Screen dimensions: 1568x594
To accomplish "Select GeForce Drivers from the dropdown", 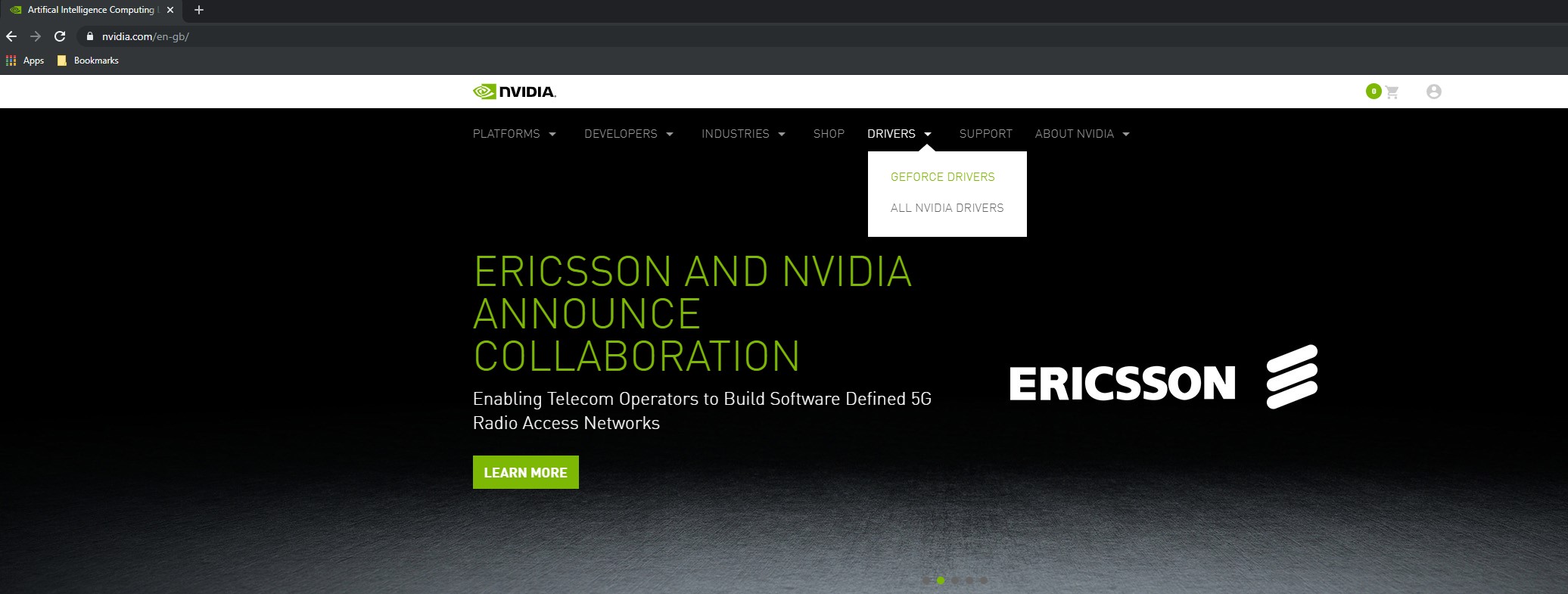I will click(x=942, y=177).
